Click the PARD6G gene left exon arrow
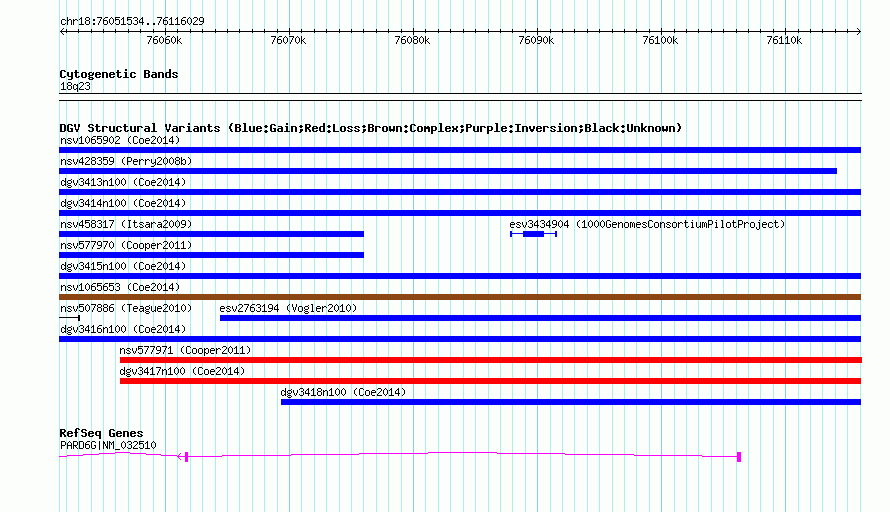The image size is (890, 512). point(183,456)
